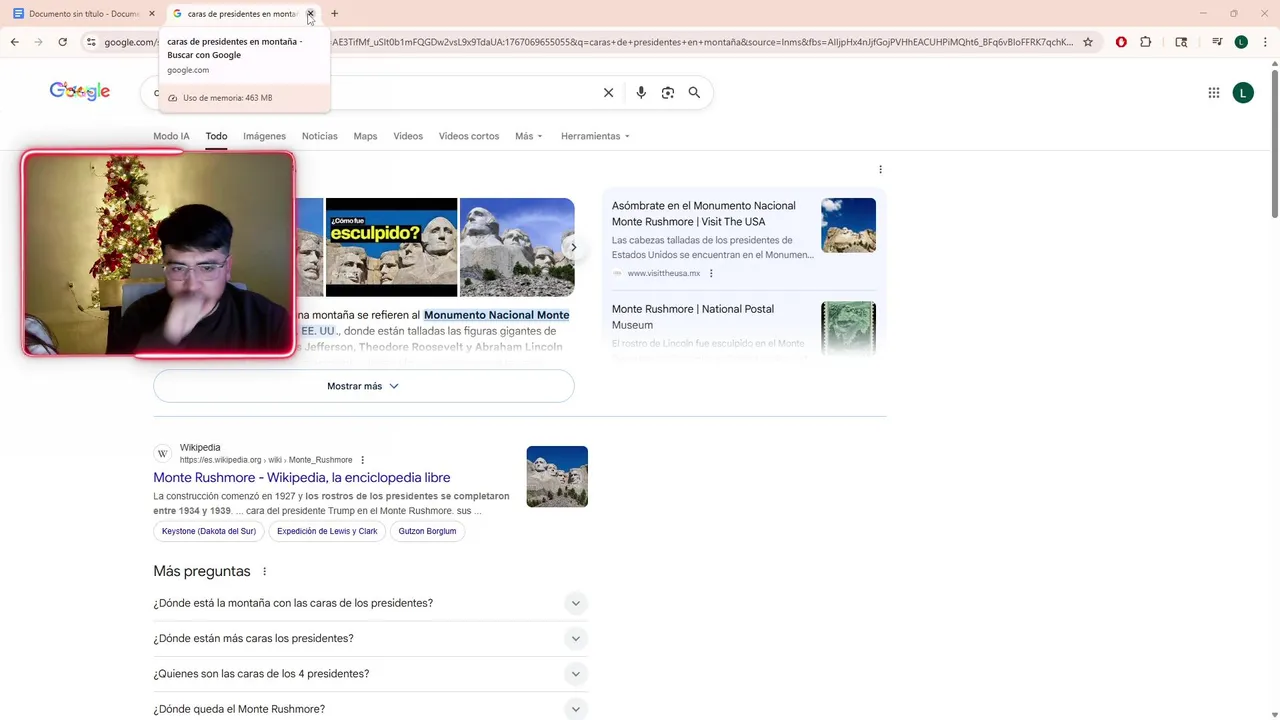
Task: Expand '¿Dónde queda el Monte Rushmore?' question
Action: [x=370, y=709]
